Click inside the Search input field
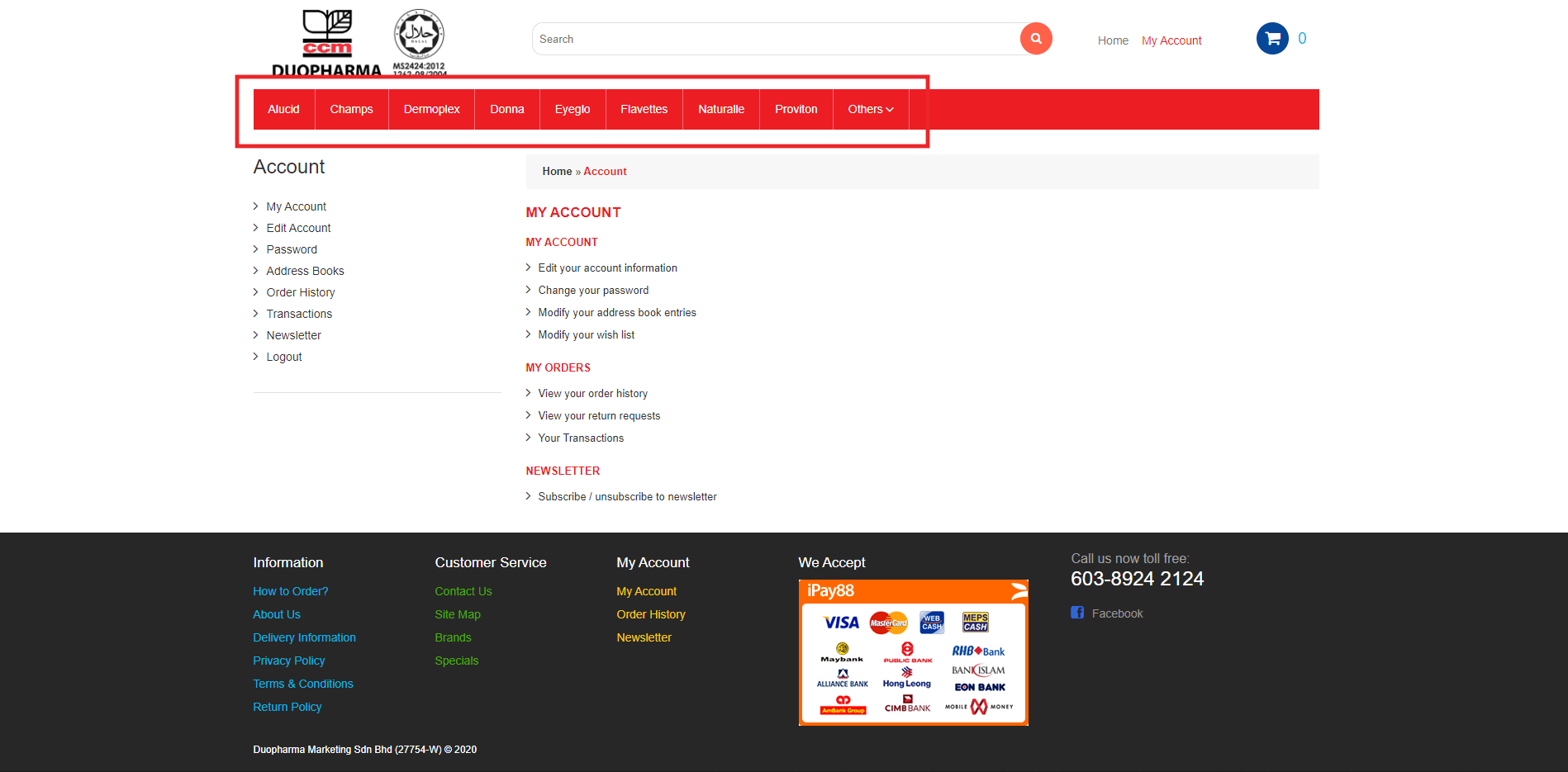 (x=777, y=39)
